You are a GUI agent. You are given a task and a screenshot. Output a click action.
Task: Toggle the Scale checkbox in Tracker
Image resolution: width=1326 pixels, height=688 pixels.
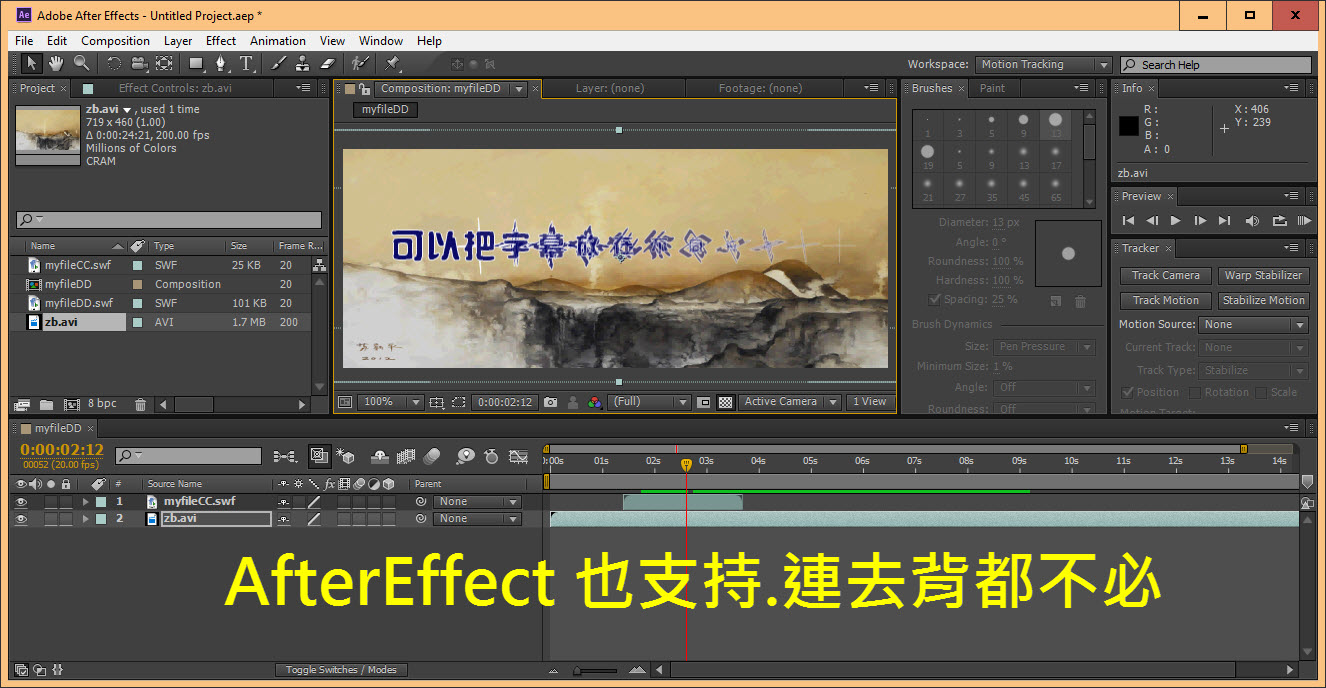(1261, 392)
